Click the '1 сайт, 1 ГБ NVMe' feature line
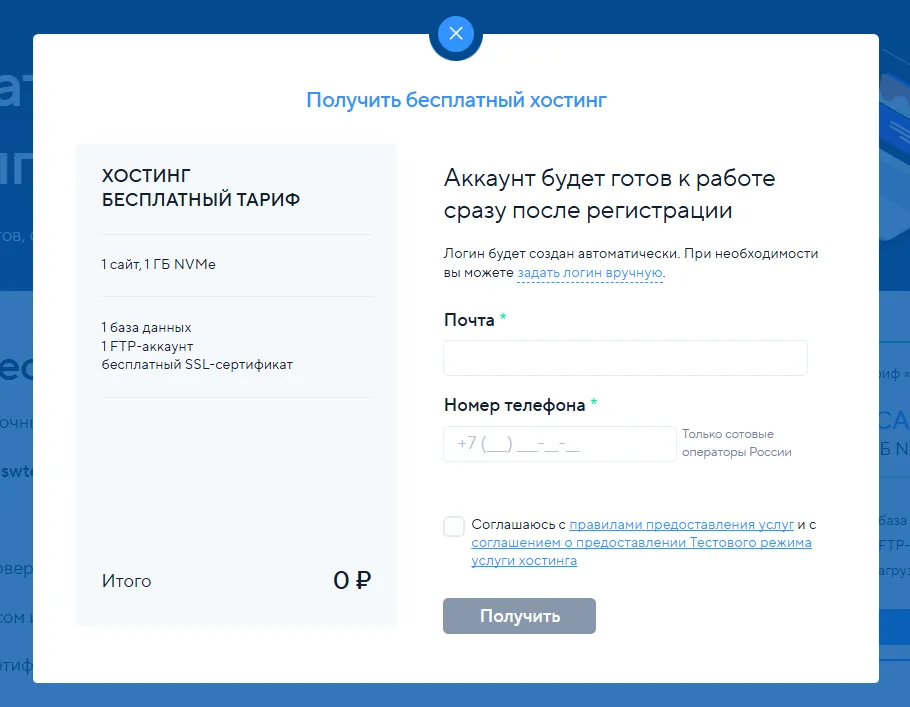This screenshot has width=910, height=707. pos(158,265)
